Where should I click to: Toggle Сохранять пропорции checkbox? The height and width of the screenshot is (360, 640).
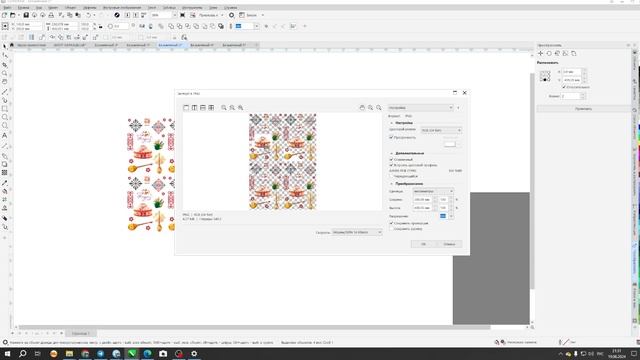pos(391,223)
